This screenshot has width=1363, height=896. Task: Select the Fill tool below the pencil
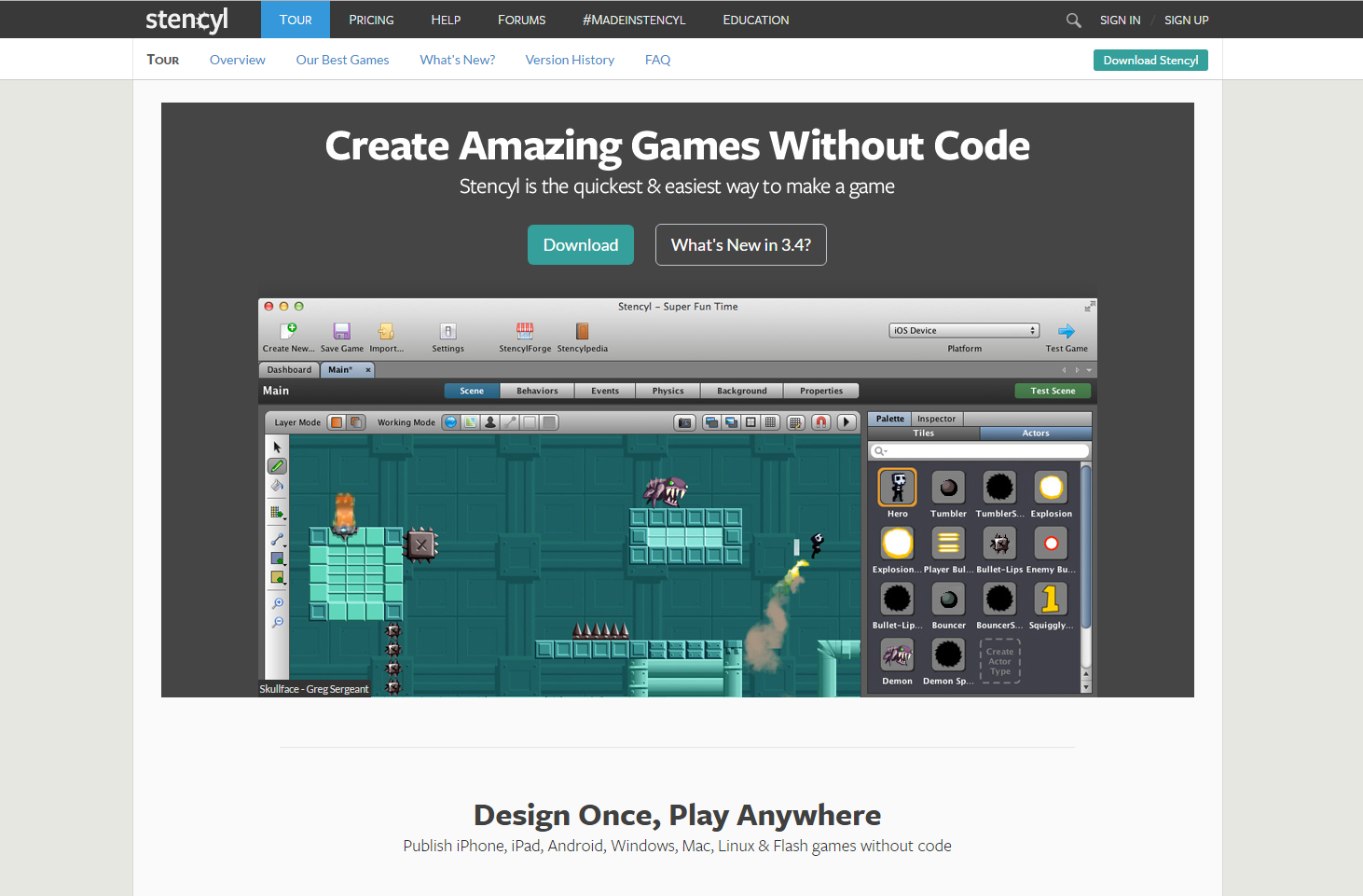click(x=277, y=486)
